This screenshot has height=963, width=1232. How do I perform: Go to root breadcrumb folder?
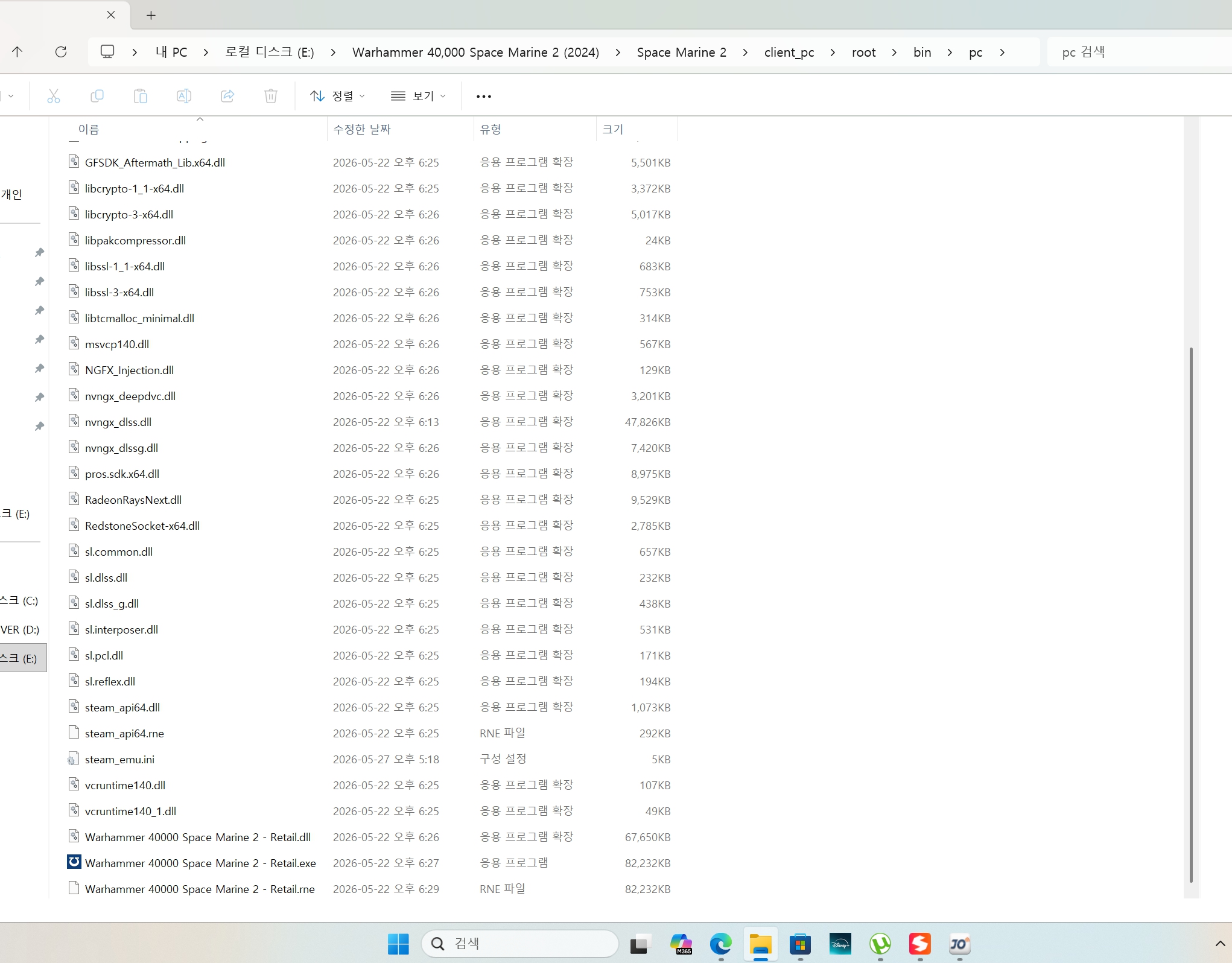point(864,52)
